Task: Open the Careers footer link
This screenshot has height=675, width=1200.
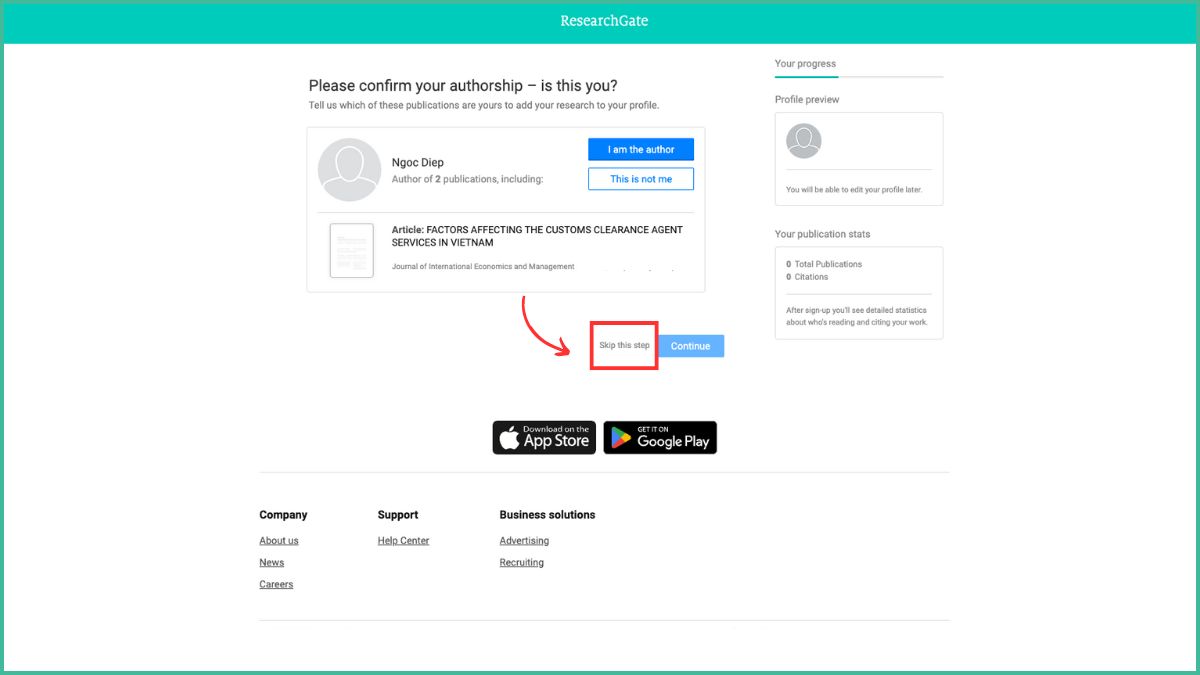Action: point(276,585)
